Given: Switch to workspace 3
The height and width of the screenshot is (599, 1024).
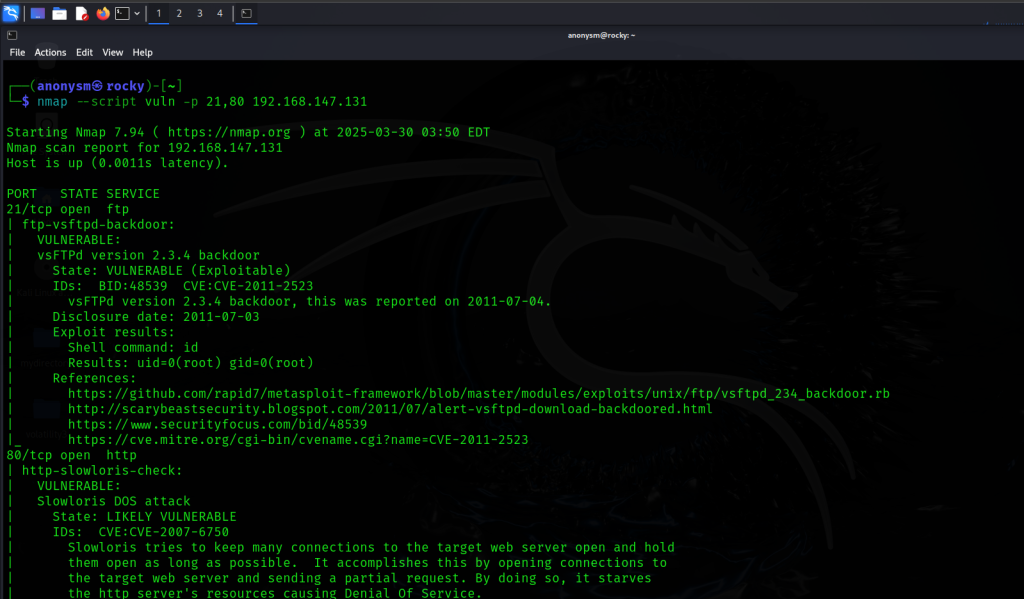Looking at the screenshot, I should point(199,13).
